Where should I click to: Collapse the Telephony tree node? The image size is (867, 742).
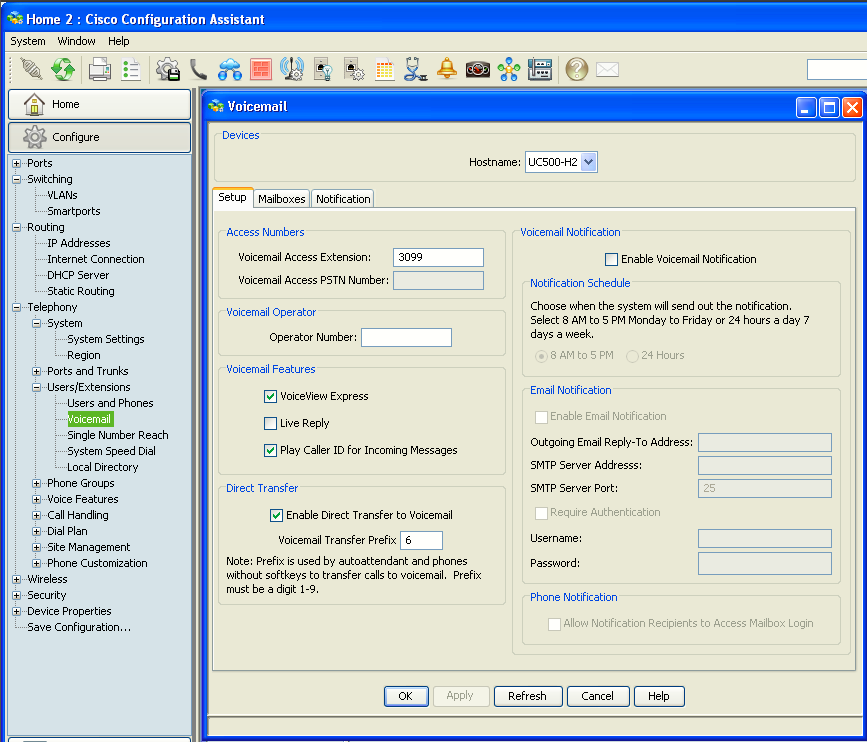click(17, 307)
